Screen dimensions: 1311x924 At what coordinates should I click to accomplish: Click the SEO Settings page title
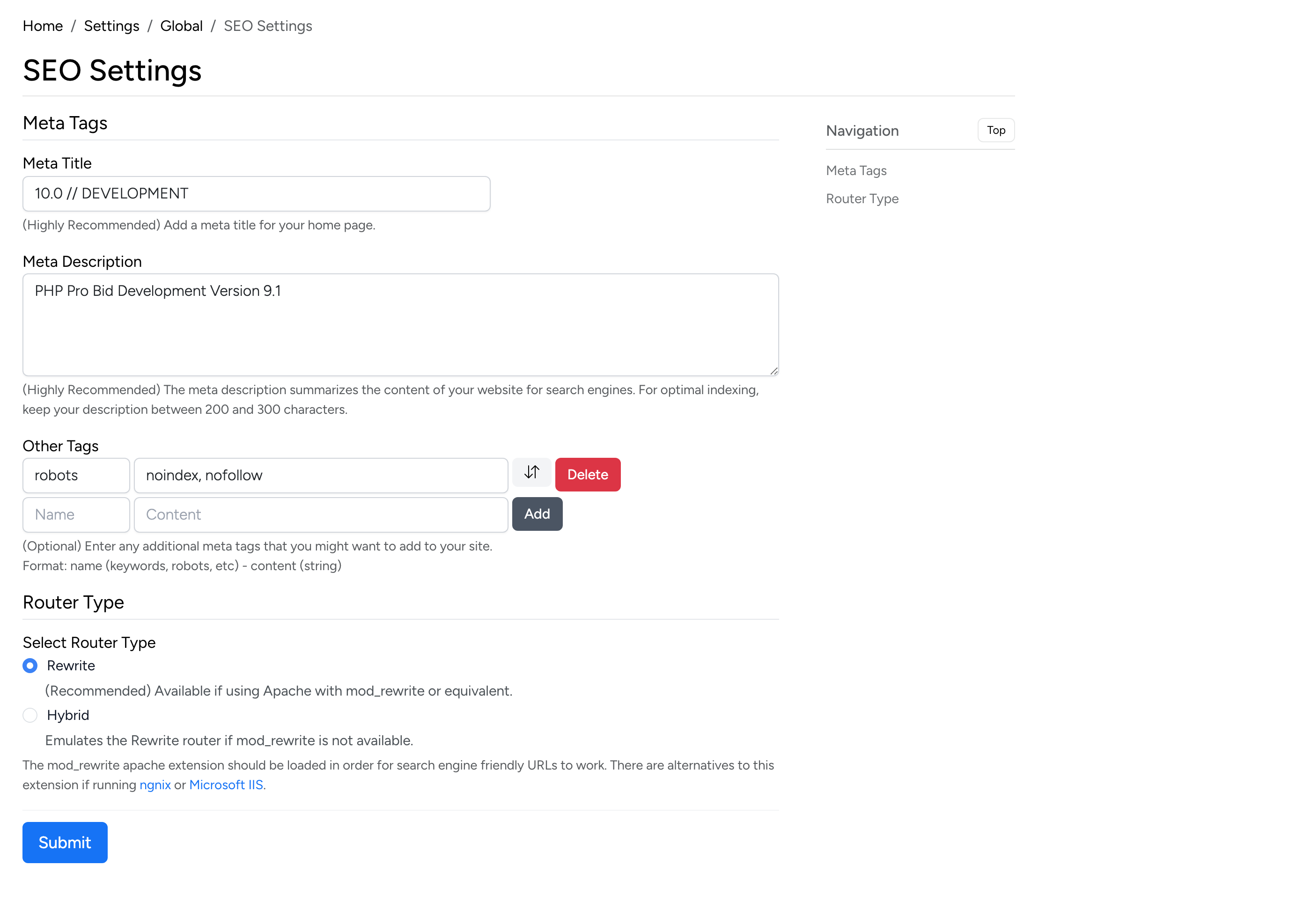112,71
